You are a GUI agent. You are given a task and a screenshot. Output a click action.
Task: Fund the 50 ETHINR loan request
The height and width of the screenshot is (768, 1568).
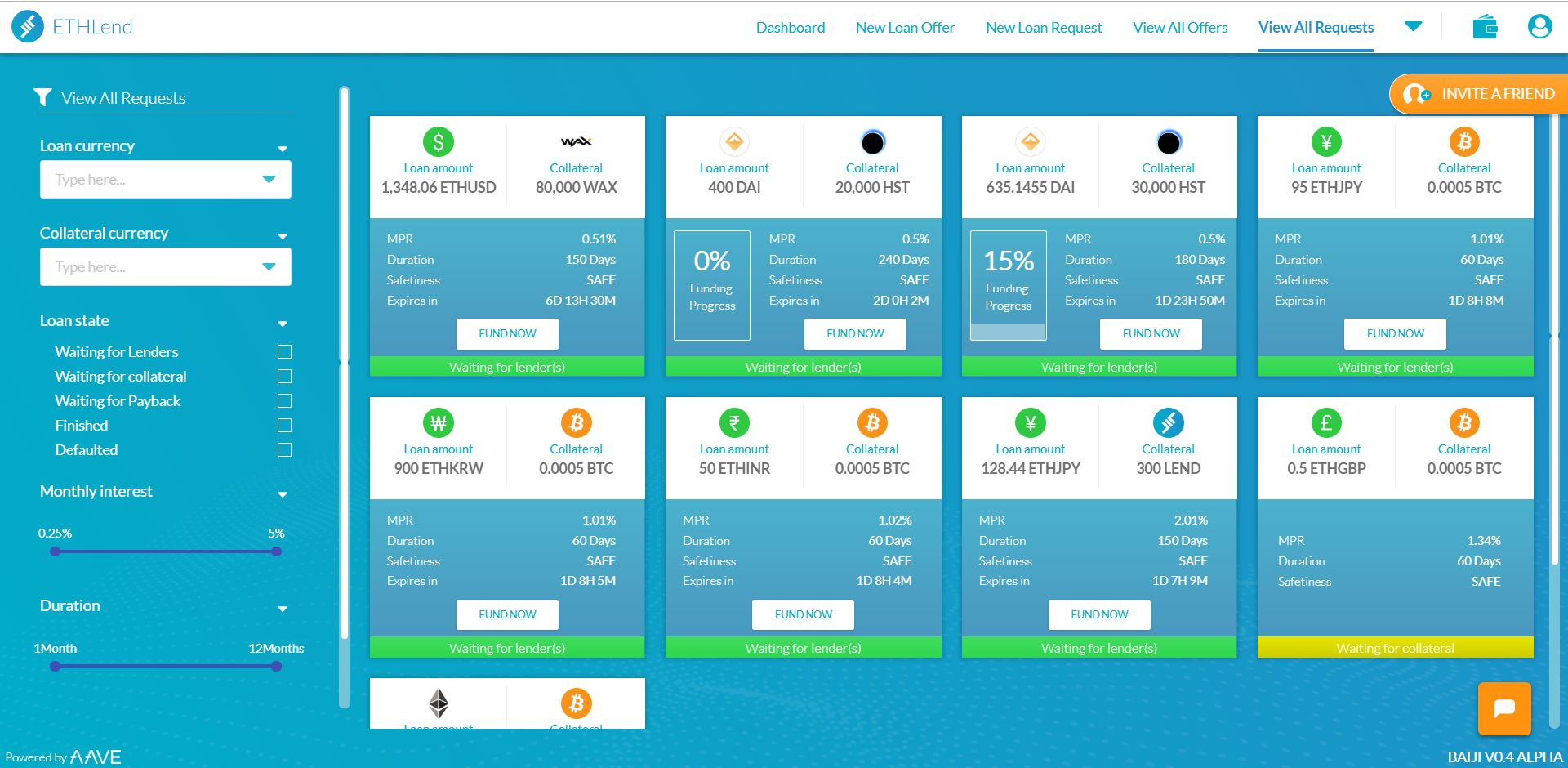pyautogui.click(x=803, y=614)
